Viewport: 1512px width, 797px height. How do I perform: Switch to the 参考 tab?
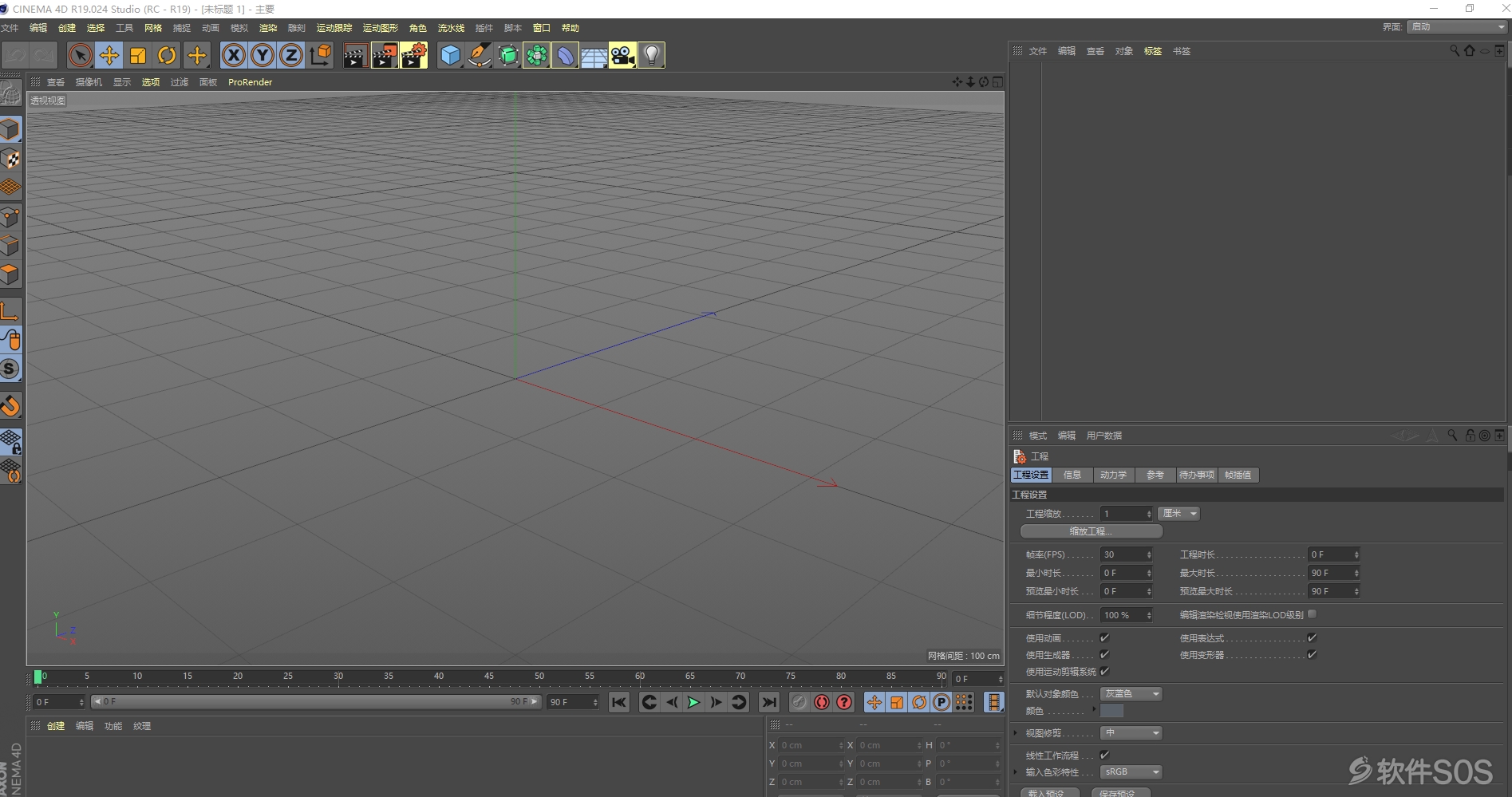[x=1155, y=475]
